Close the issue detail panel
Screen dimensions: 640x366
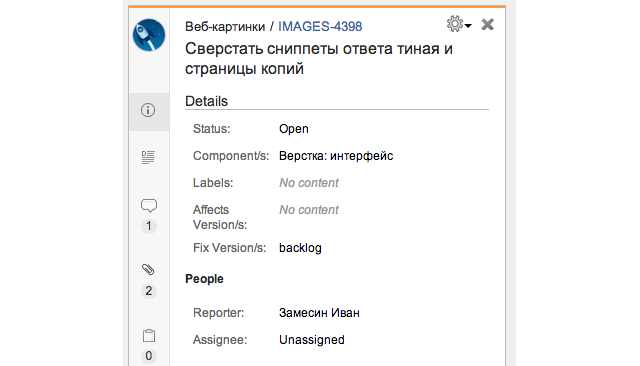487,24
